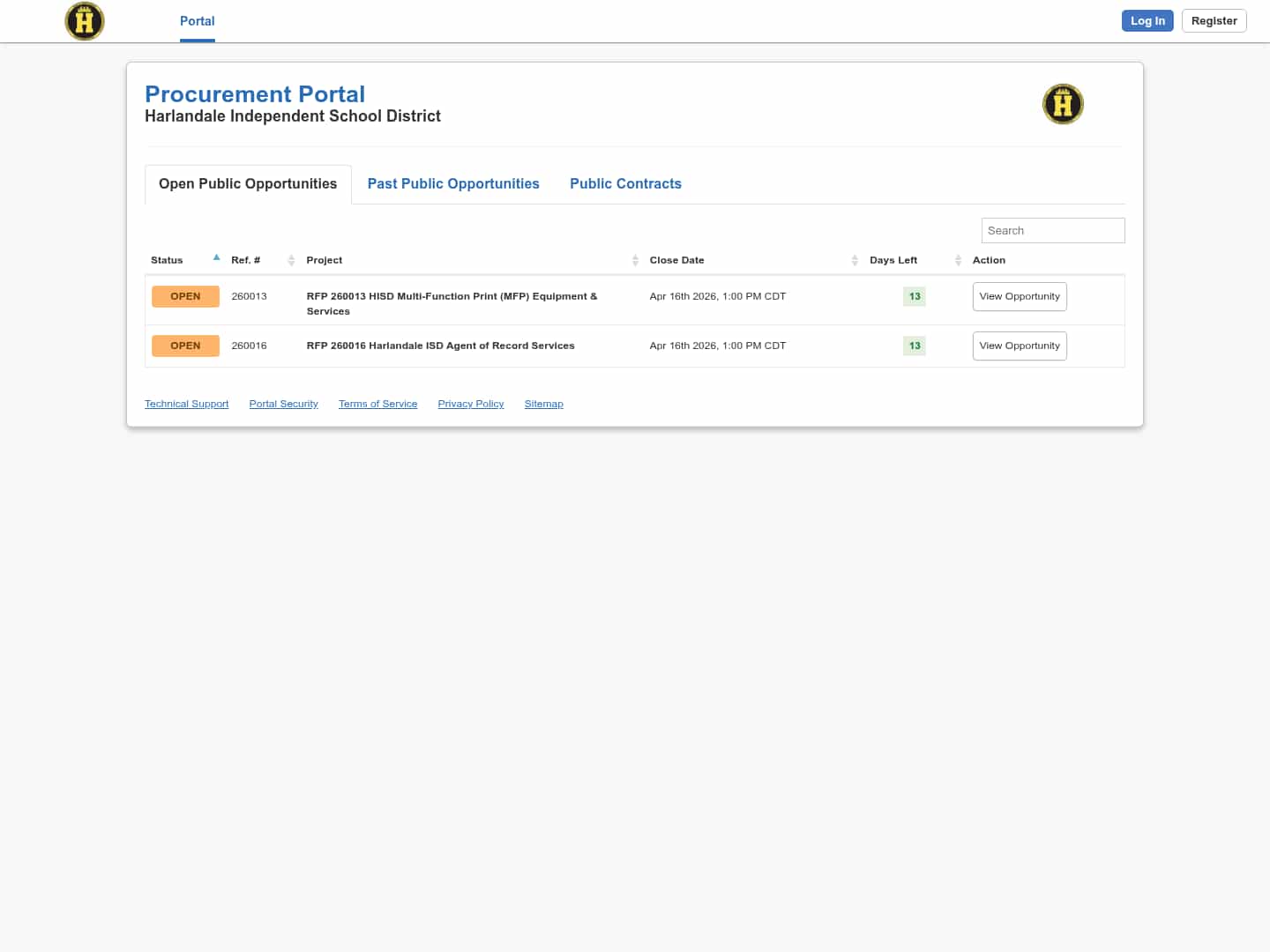This screenshot has width=1270, height=952.
Task: Click the ascending sort arrow on Status column
Action: pyautogui.click(x=216, y=257)
